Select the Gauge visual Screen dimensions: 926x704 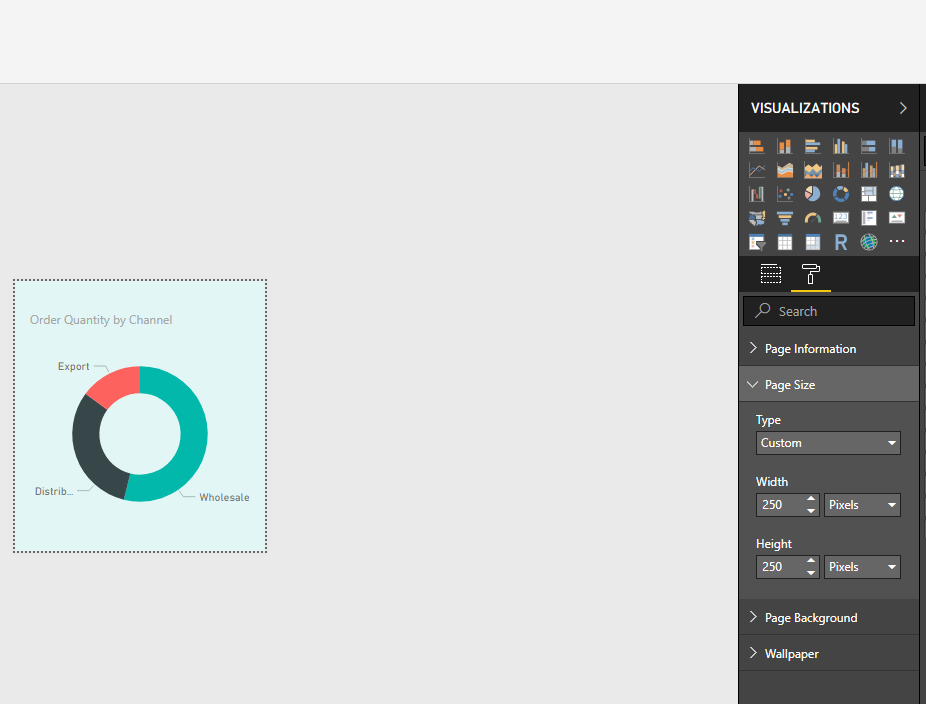812,217
